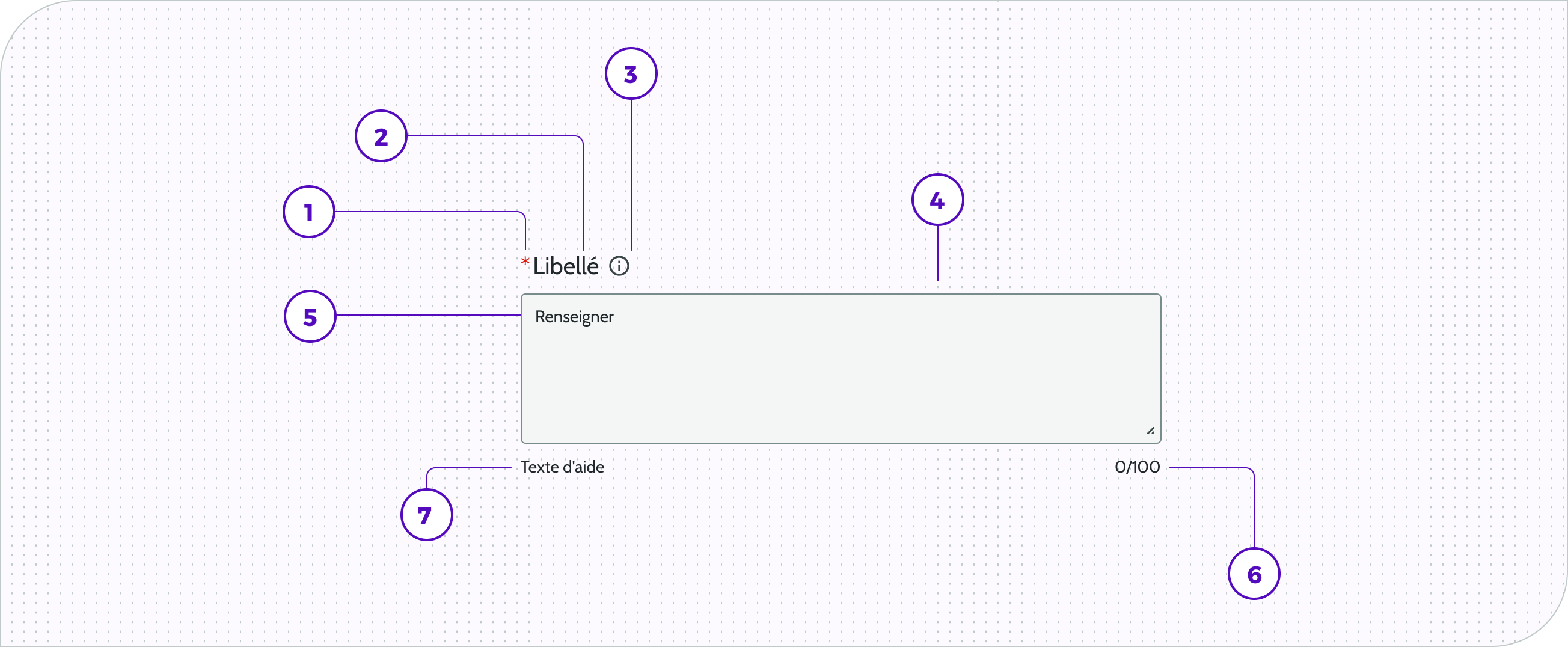This screenshot has height=647, width=1568.
Task: Click the 0/100 character counter
Action: click(1137, 467)
